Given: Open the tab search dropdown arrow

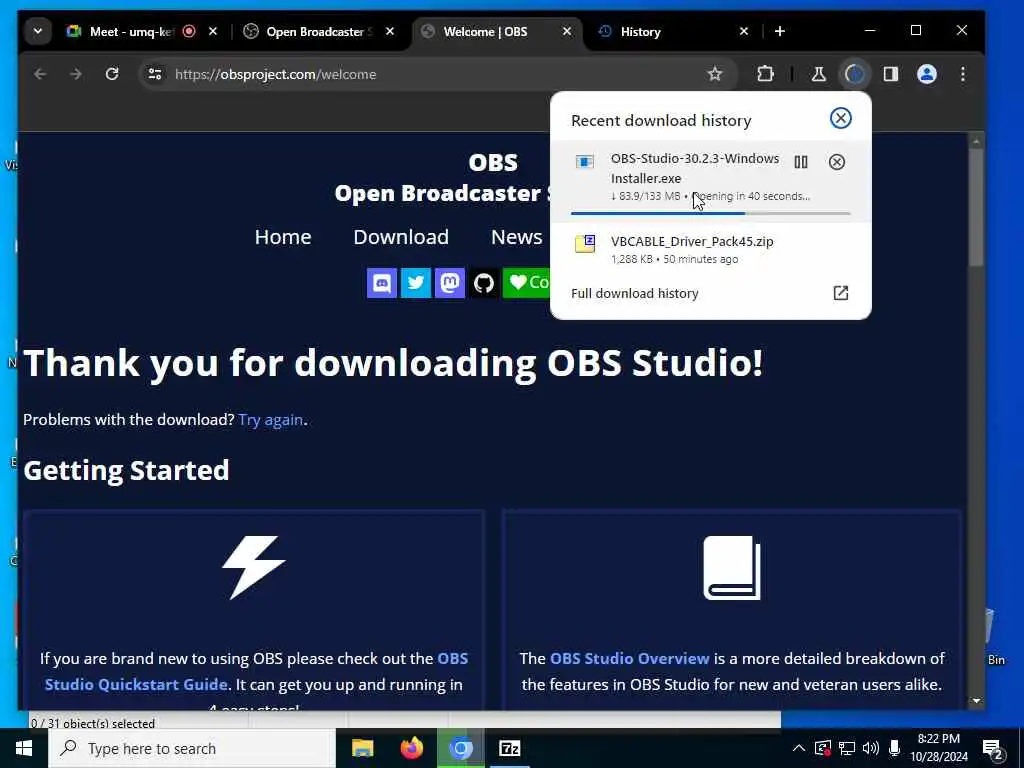Looking at the screenshot, I should tap(38, 31).
